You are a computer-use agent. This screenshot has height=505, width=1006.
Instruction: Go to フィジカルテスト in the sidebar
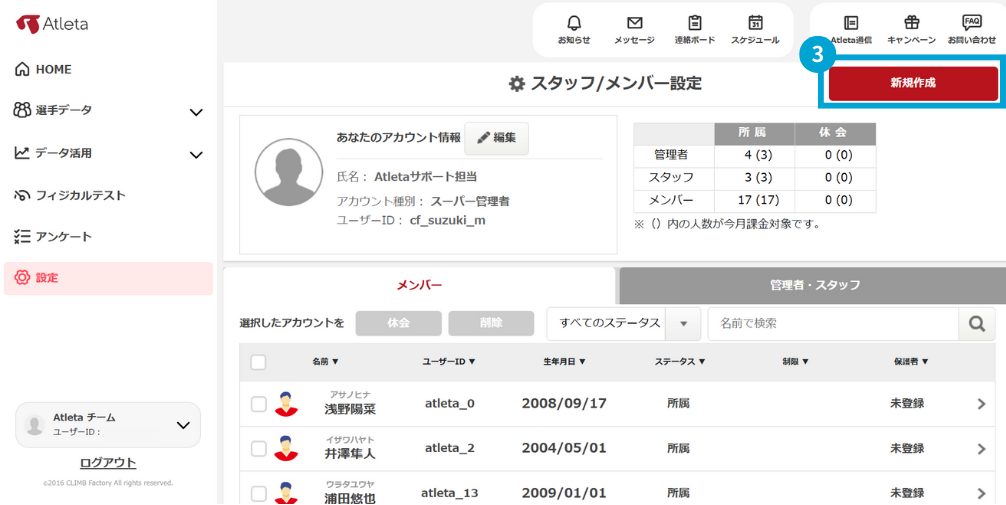80,195
